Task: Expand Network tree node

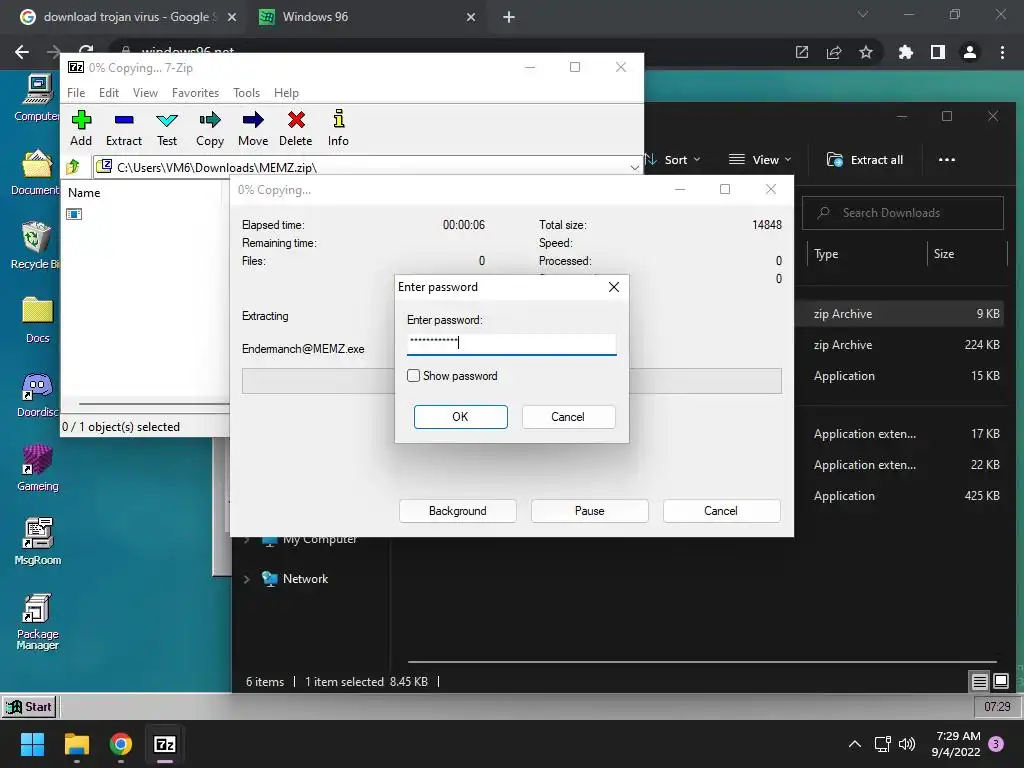Action: (x=247, y=579)
